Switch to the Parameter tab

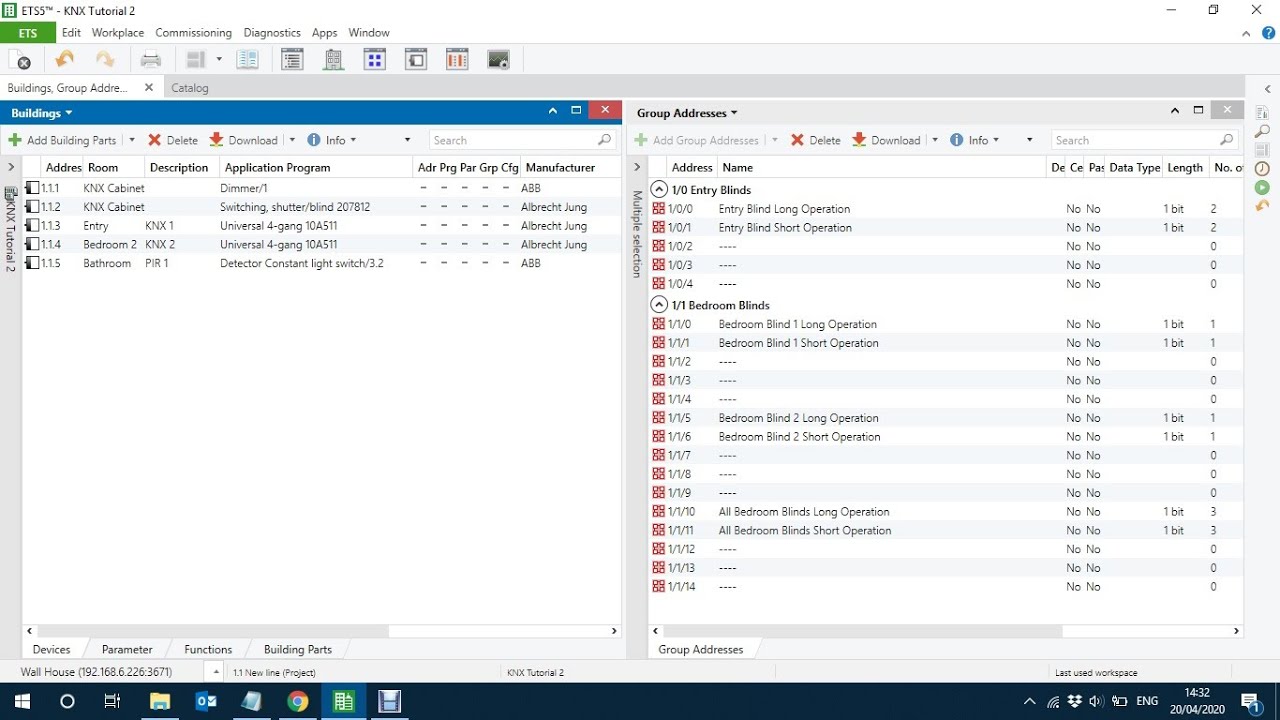127,649
